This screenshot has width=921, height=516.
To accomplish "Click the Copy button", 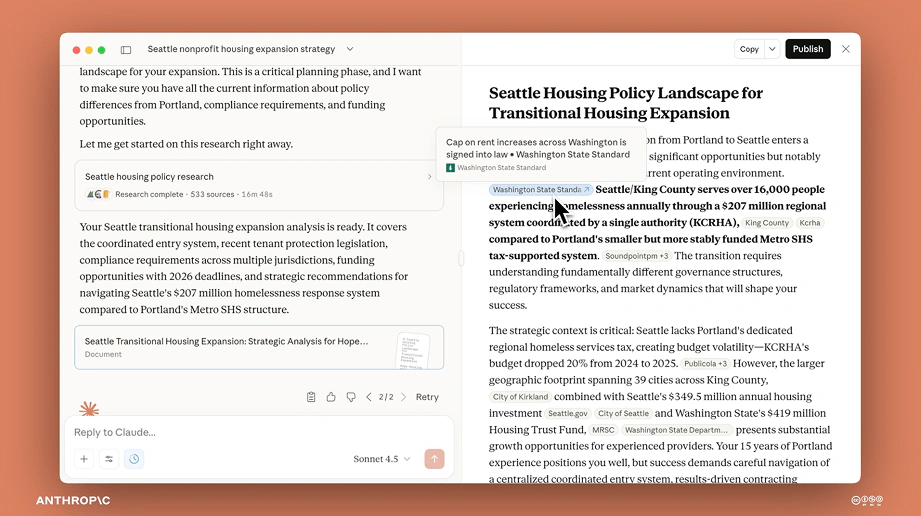I will [x=749, y=49].
